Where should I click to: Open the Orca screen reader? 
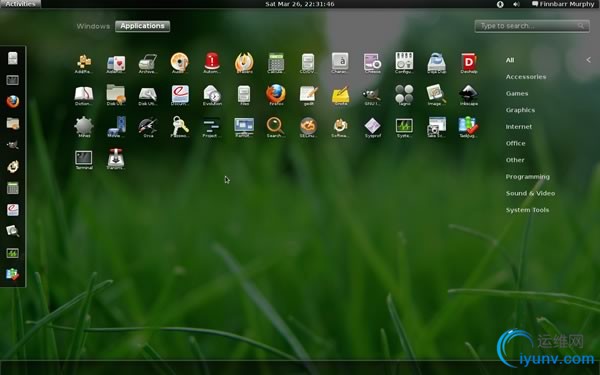point(148,127)
